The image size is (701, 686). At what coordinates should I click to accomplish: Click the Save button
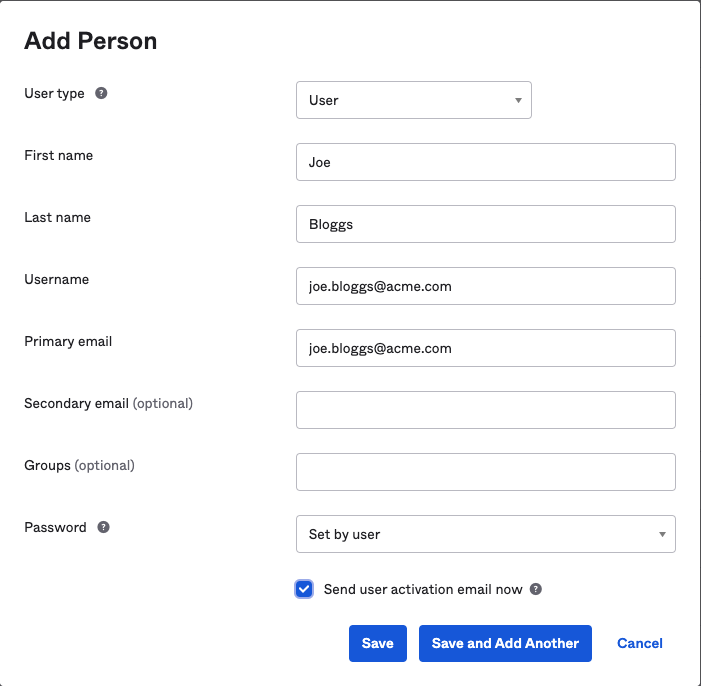coord(378,644)
